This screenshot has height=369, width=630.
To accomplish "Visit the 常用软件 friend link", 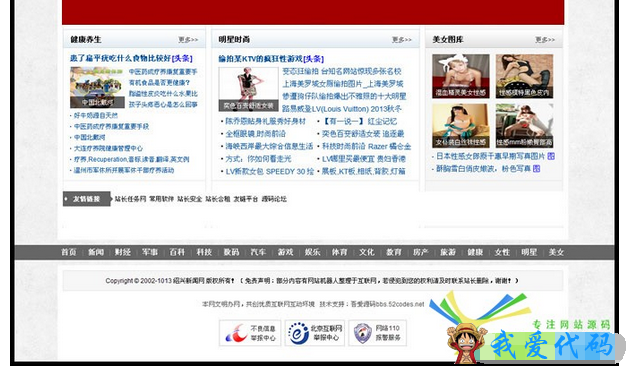I will point(162,199).
